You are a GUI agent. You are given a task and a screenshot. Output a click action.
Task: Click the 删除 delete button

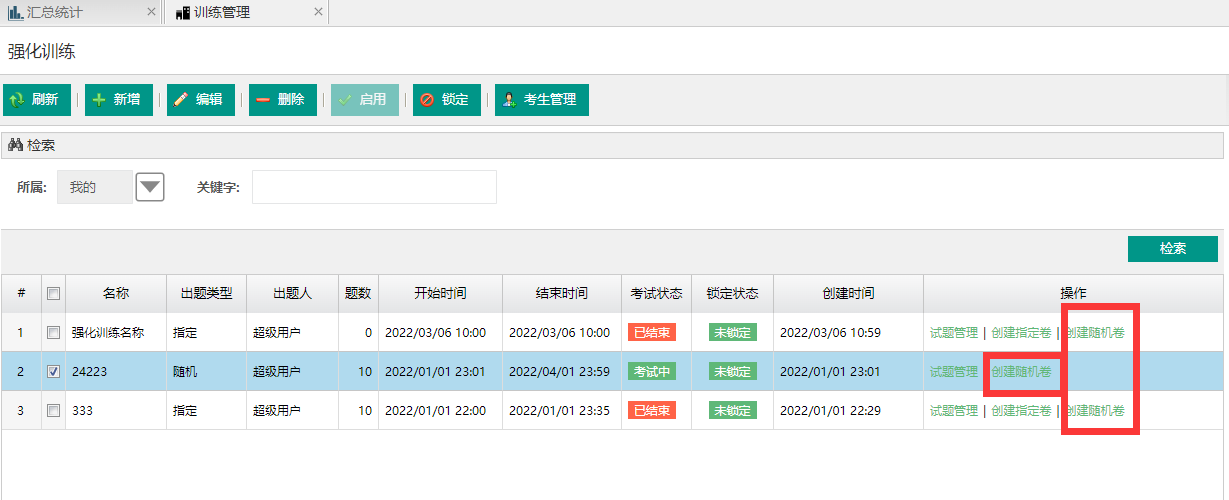(283, 100)
